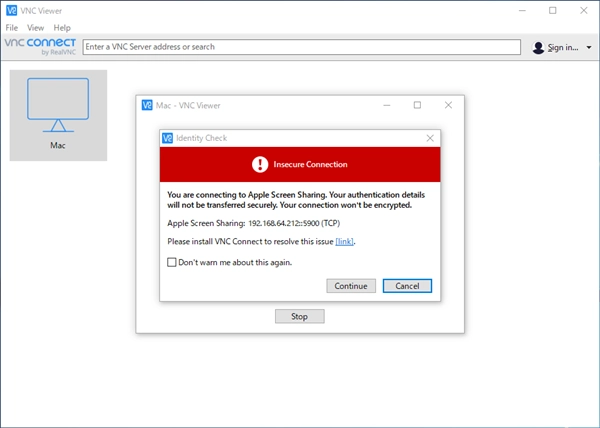Click the VNC Connect by RealVNC logo

click(x=40, y=46)
